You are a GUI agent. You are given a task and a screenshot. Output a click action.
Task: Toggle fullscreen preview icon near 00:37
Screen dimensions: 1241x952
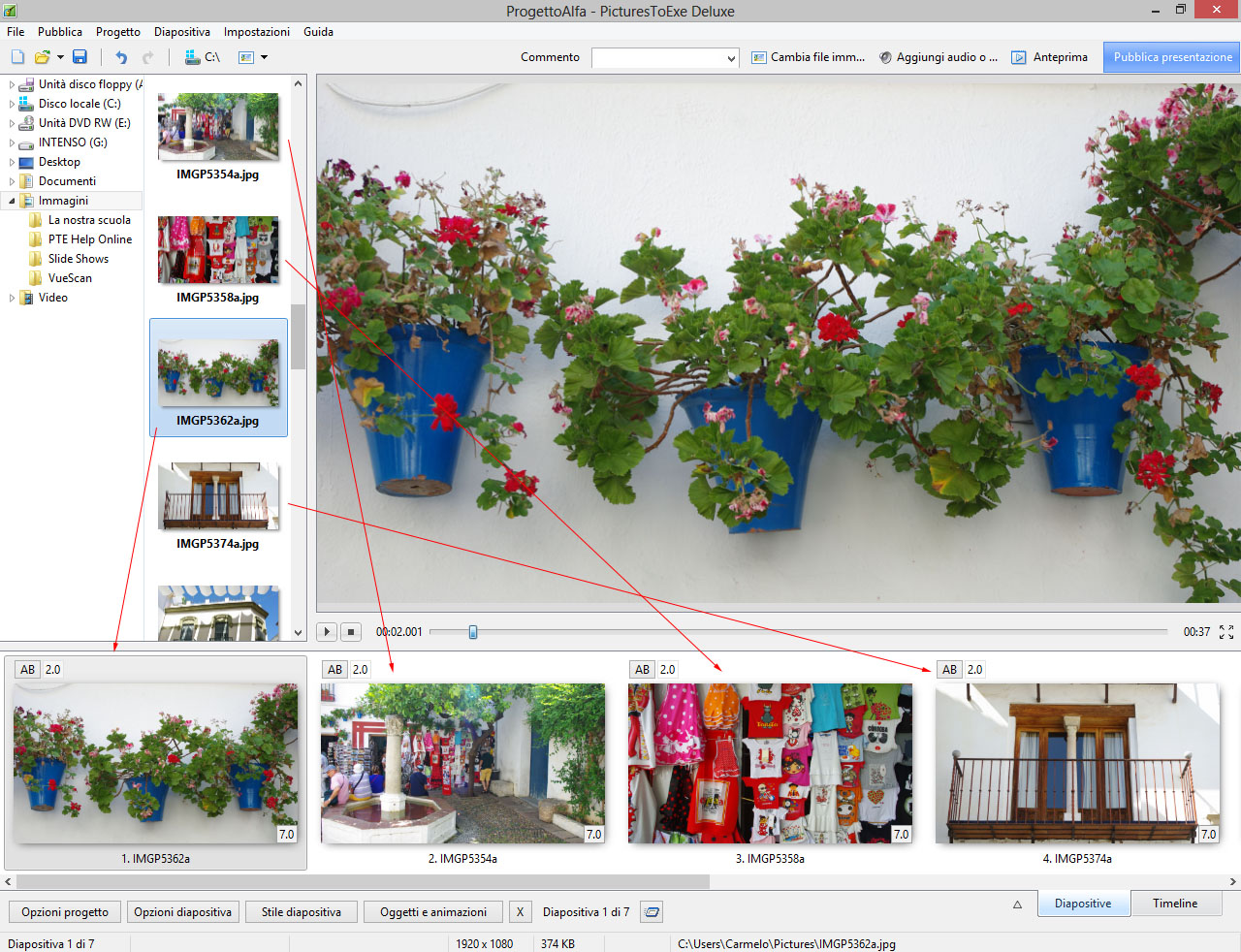[x=1226, y=632]
